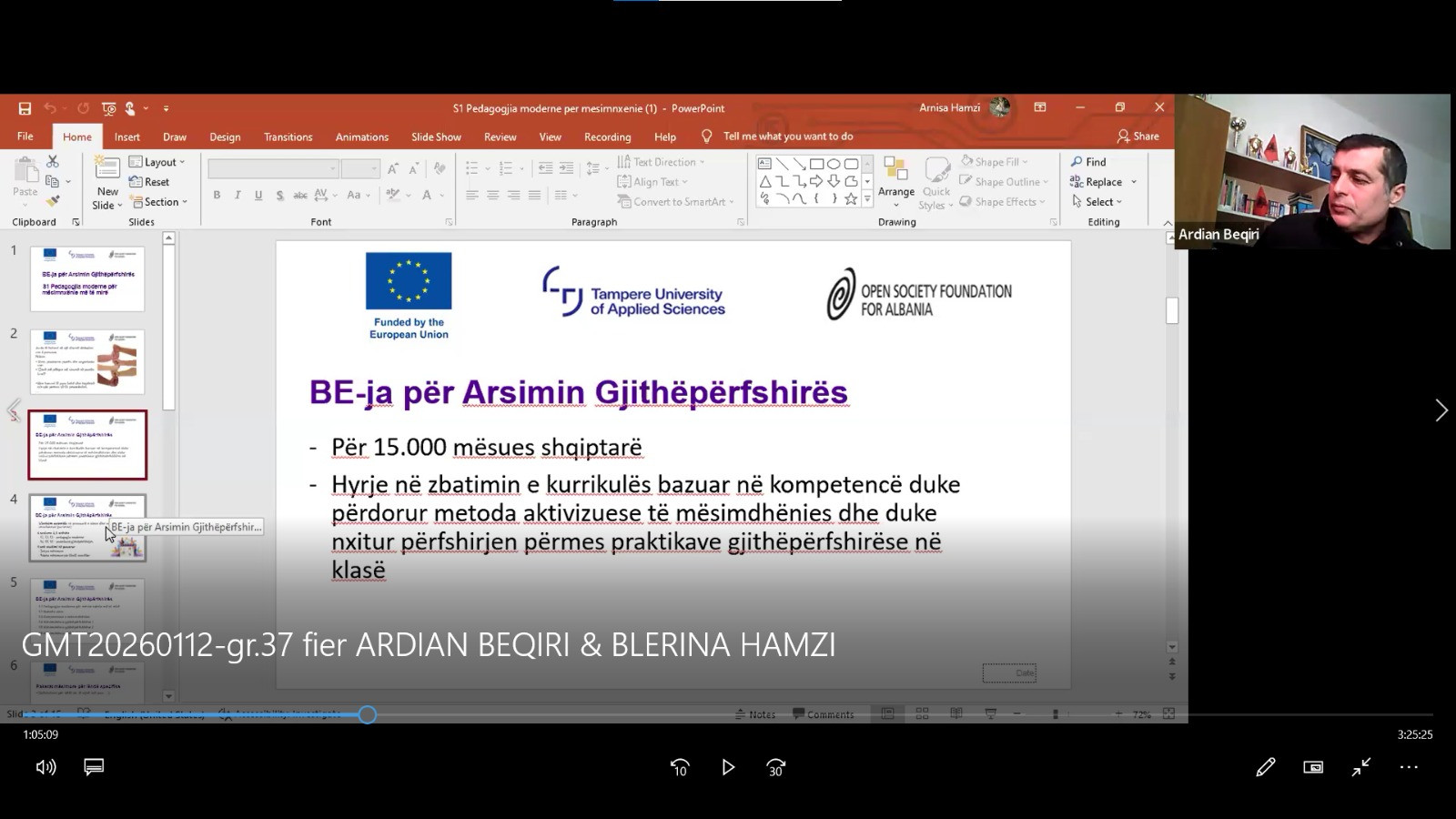Click Tell me what you want to do
This screenshot has height=819, width=1456.
pos(788,136)
